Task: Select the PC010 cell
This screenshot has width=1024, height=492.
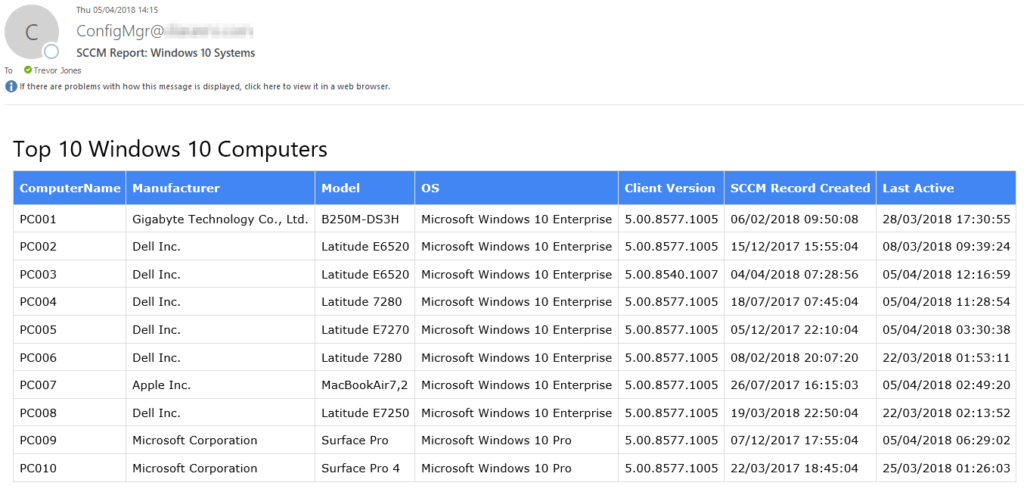Action: point(70,468)
